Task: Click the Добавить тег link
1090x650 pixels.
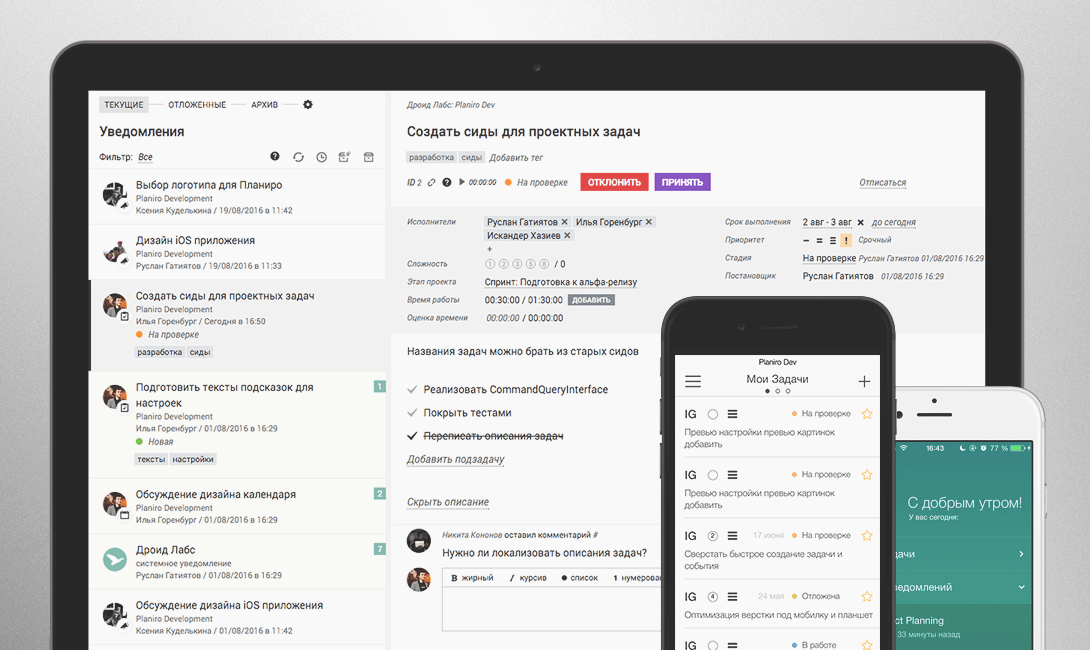Action: pyautogui.click(x=516, y=158)
